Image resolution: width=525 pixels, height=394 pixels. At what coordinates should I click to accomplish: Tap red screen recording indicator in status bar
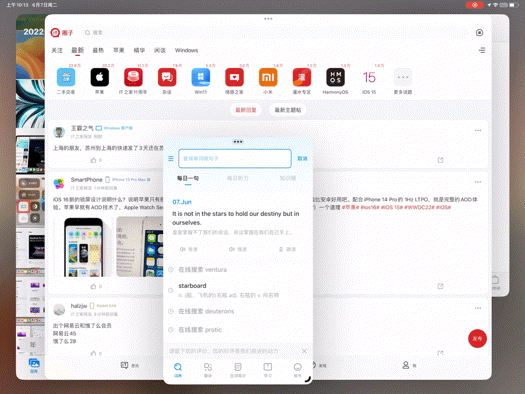pos(475,5)
